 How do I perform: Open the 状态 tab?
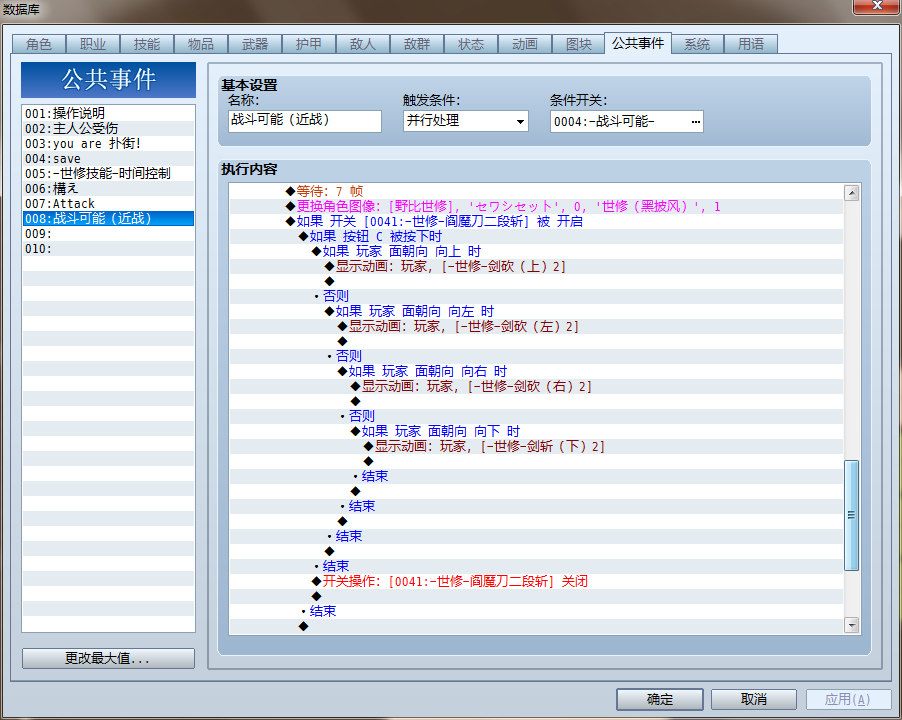pos(471,44)
